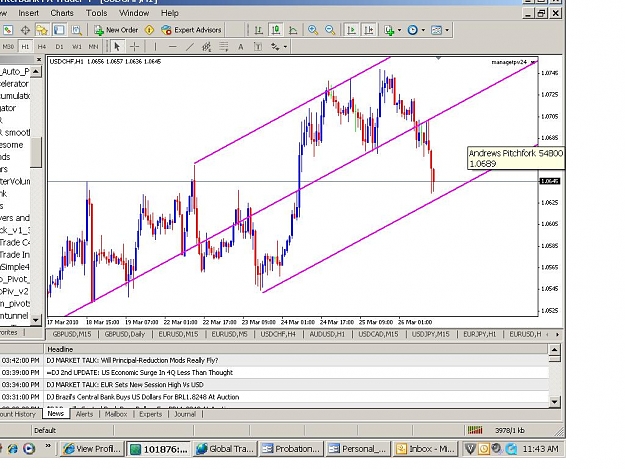Viewport: 625px width, 469px height.
Task: Click the Templates icon
Action: point(436,30)
